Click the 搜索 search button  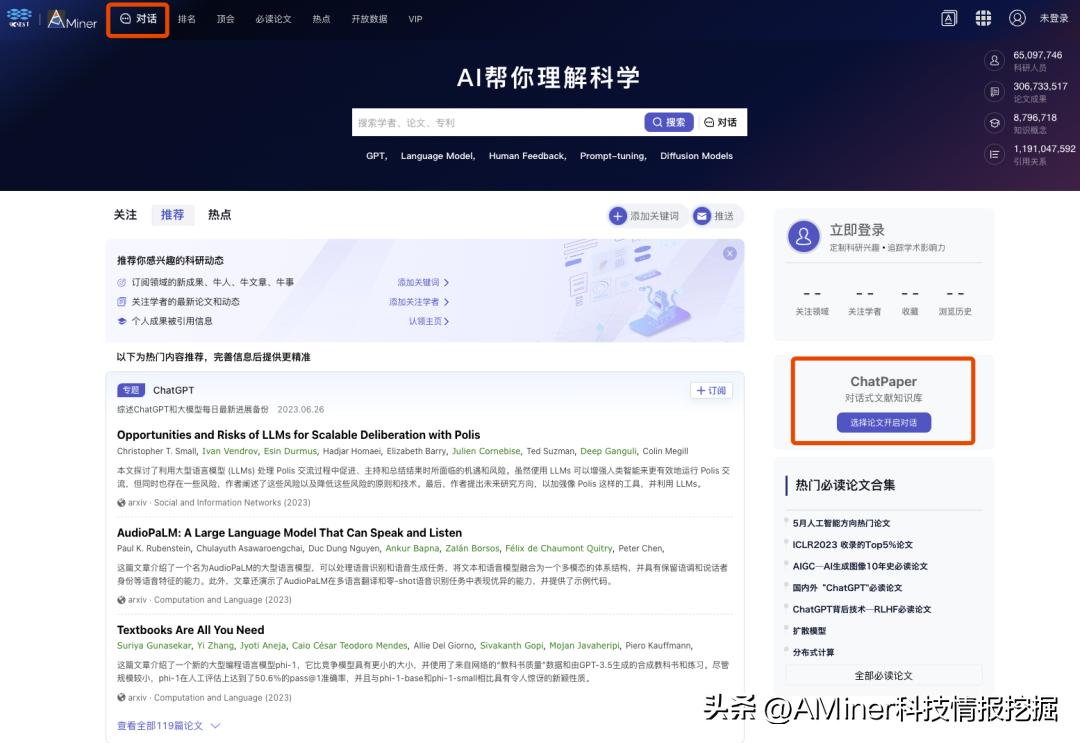(668, 122)
